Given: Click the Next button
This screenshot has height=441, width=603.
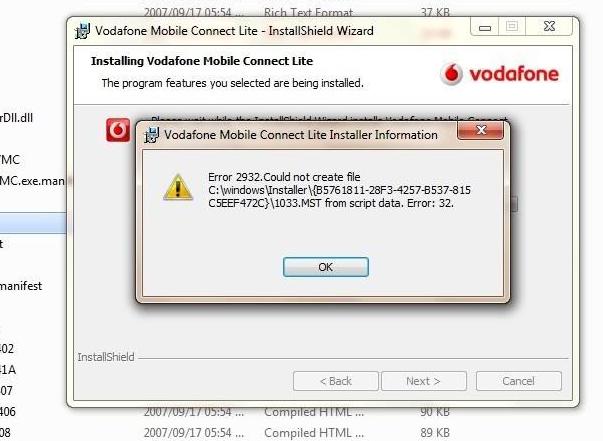Looking at the screenshot, I should [x=424, y=381].
